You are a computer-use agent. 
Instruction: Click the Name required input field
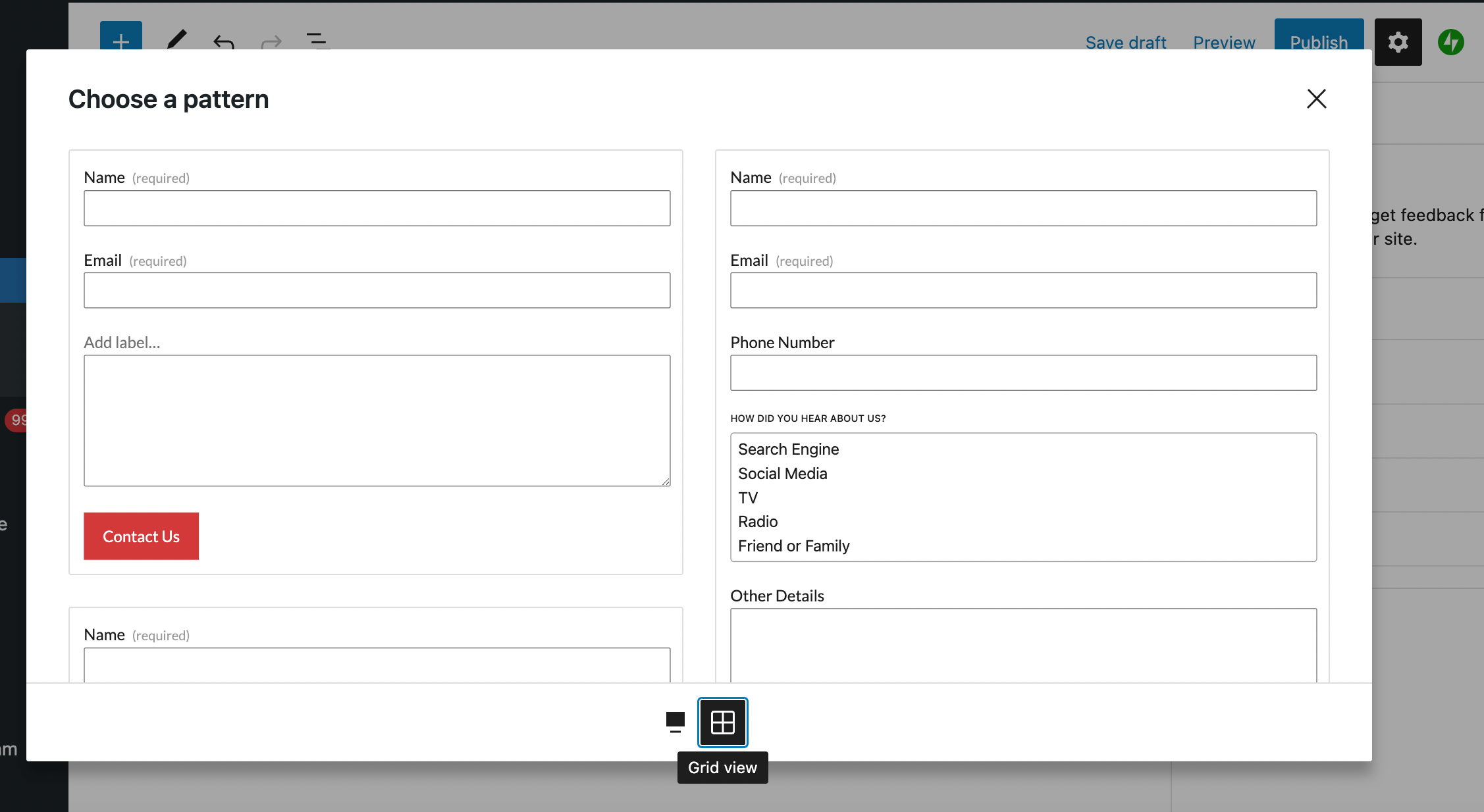[377, 208]
